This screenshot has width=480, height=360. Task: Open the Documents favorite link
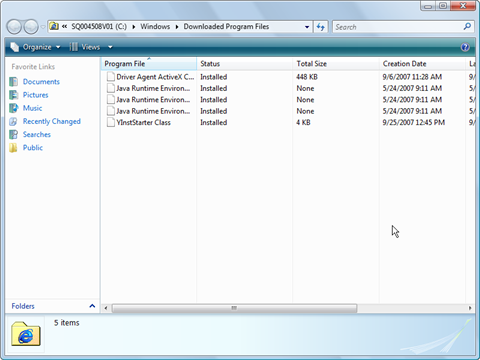click(x=41, y=82)
